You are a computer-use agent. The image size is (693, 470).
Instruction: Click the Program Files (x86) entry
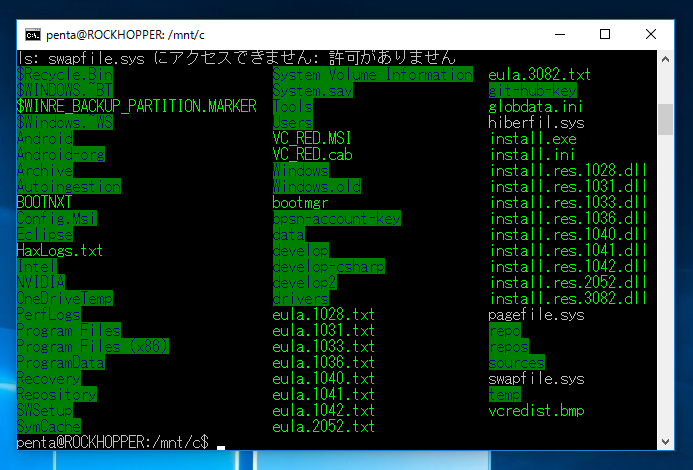[93, 346]
